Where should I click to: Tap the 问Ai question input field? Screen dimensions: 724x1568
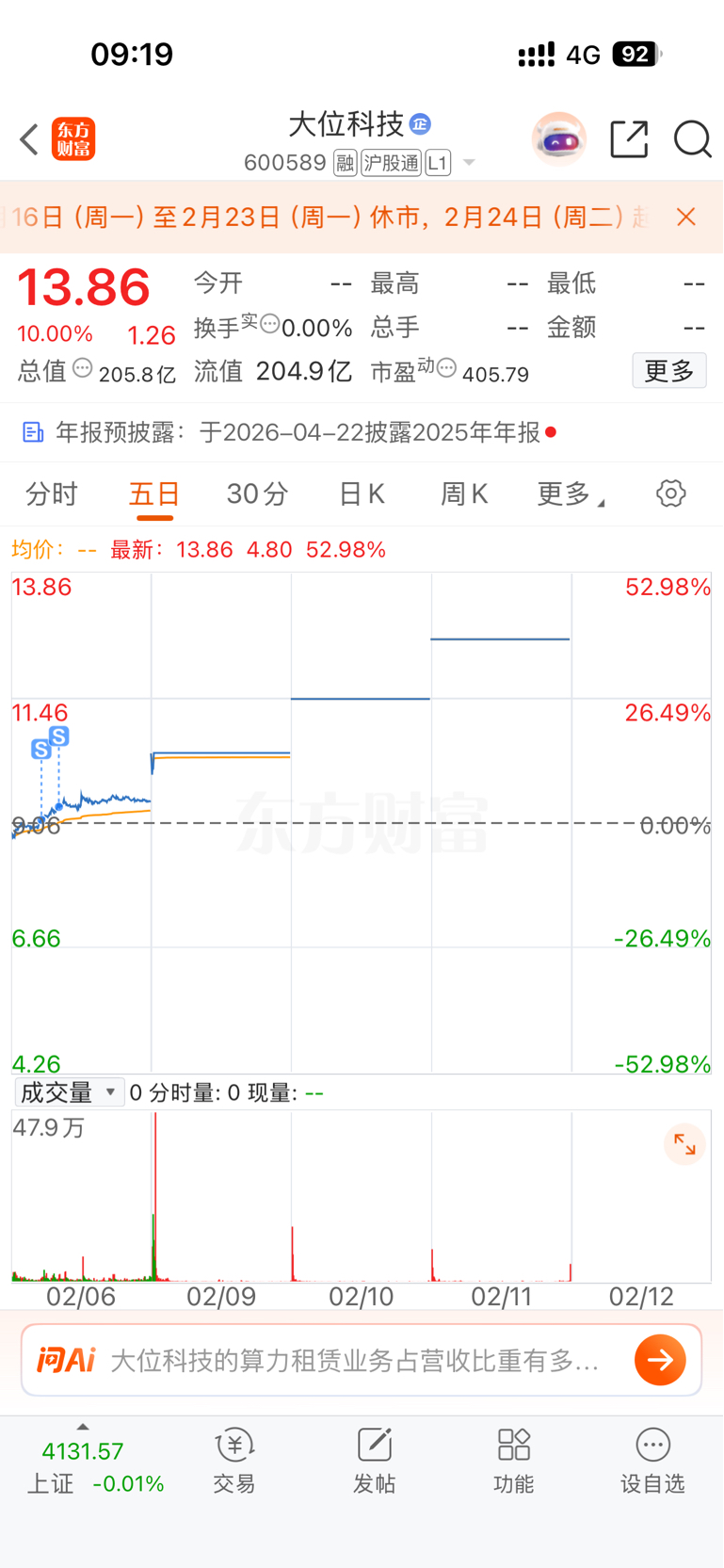(355, 1360)
